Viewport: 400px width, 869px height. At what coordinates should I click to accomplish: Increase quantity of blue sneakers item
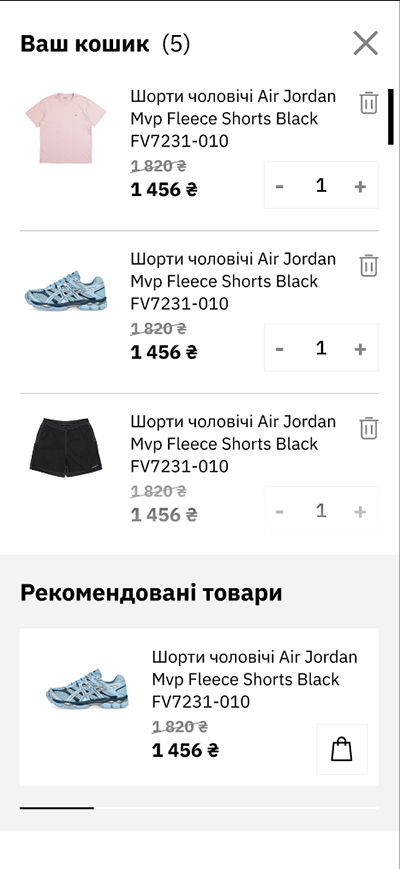pyautogui.click(x=360, y=349)
